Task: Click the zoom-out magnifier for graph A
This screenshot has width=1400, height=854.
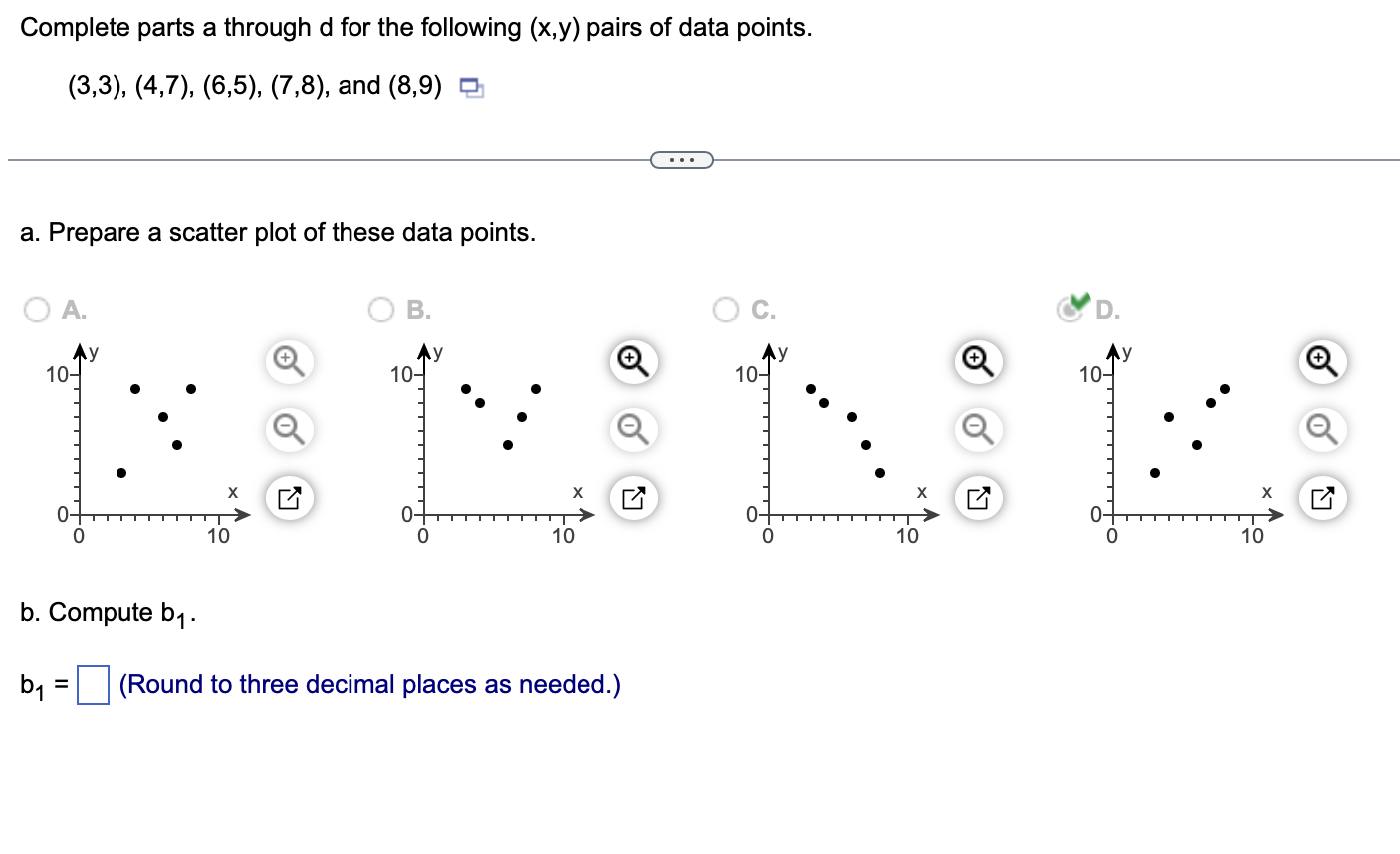Action: click(290, 430)
